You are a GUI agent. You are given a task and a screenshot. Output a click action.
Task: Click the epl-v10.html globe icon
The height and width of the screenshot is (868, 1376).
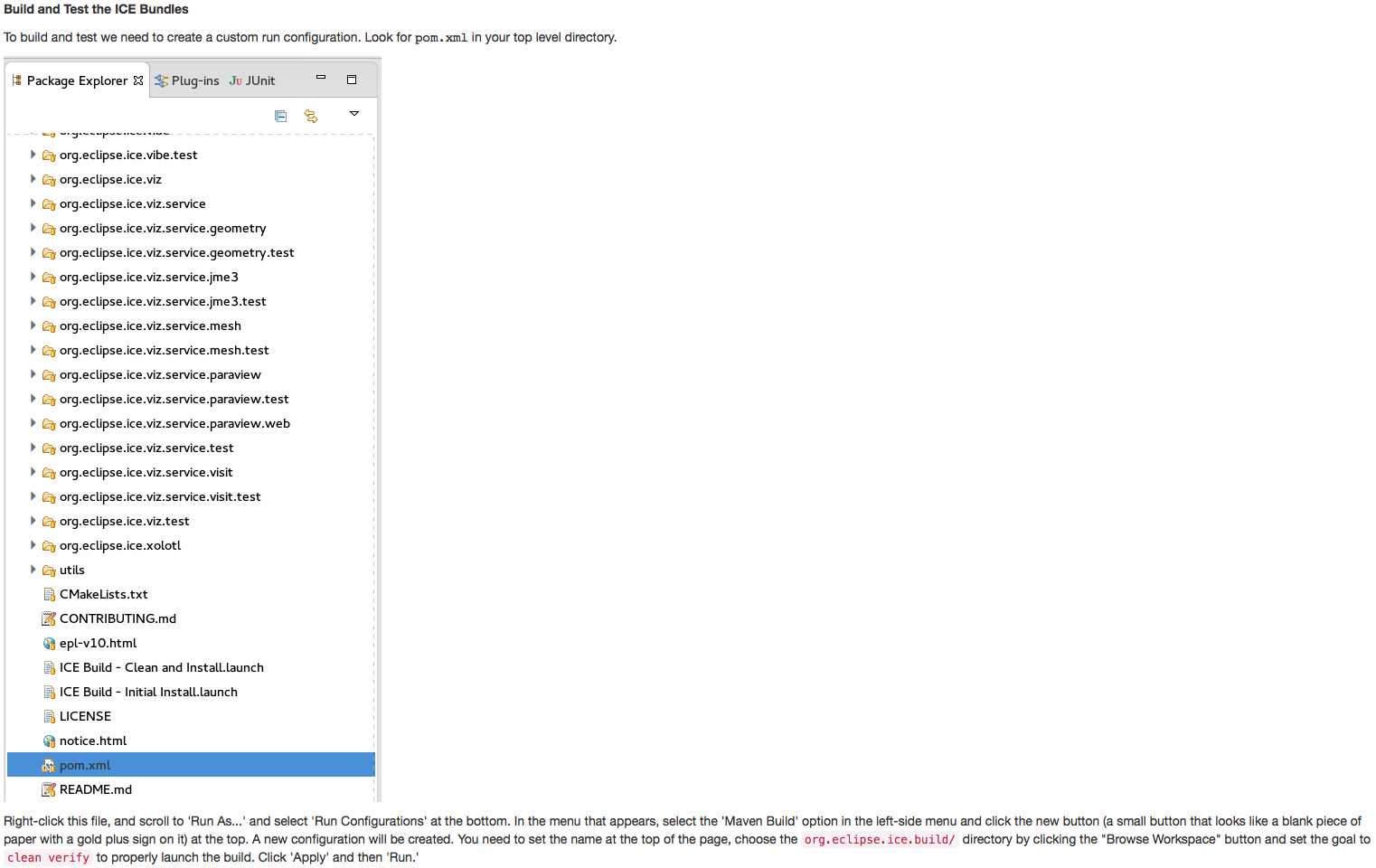[50, 644]
